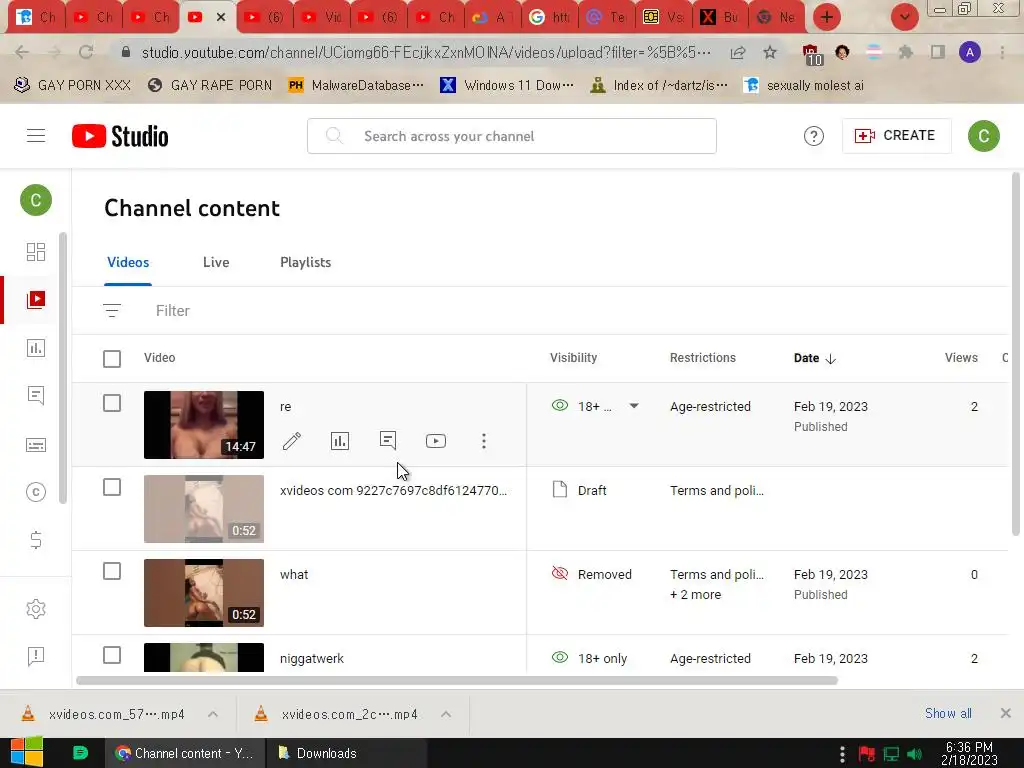Open Subtitles from the sidebar

(x=36, y=445)
